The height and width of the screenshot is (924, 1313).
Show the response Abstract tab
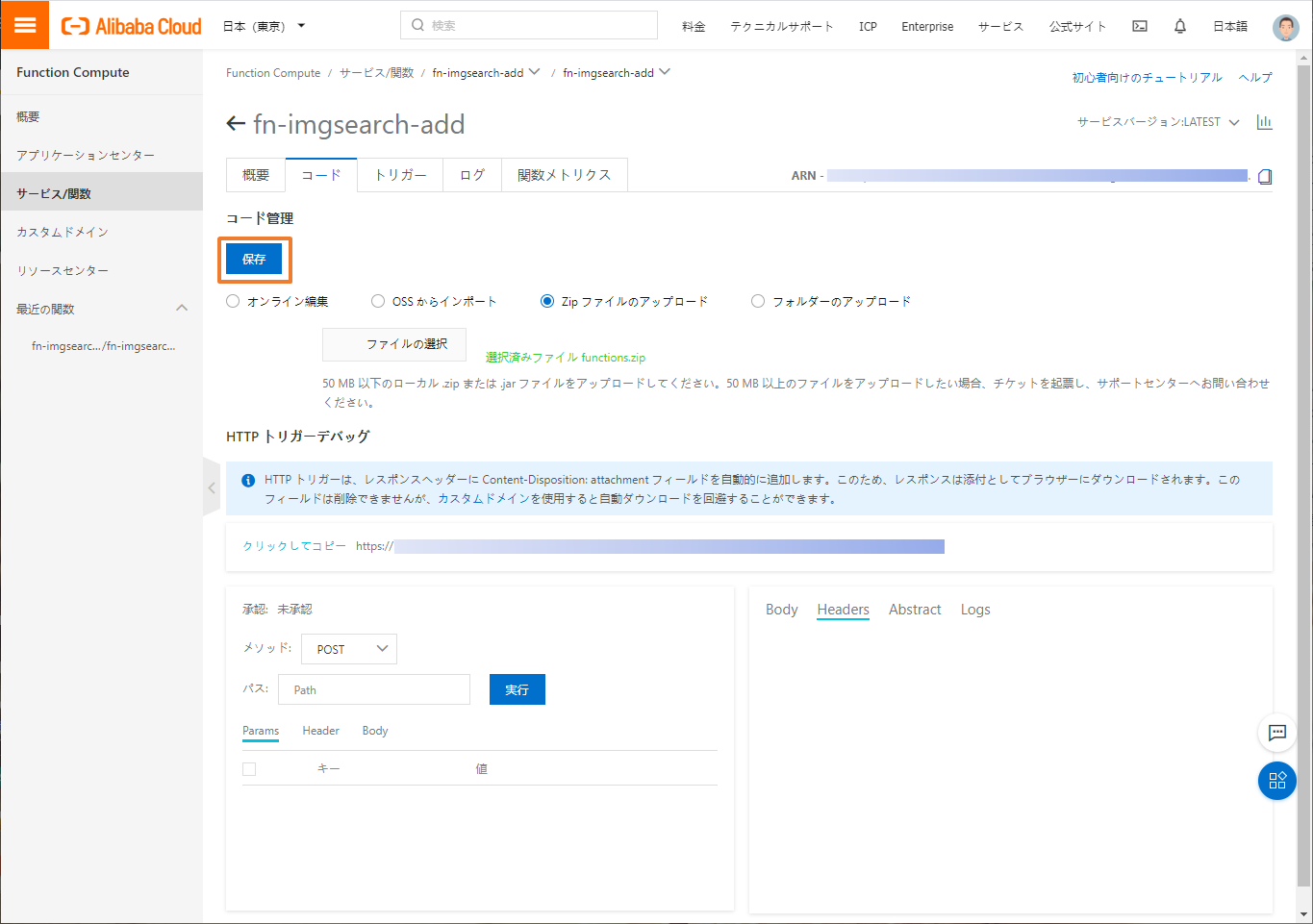(915, 610)
